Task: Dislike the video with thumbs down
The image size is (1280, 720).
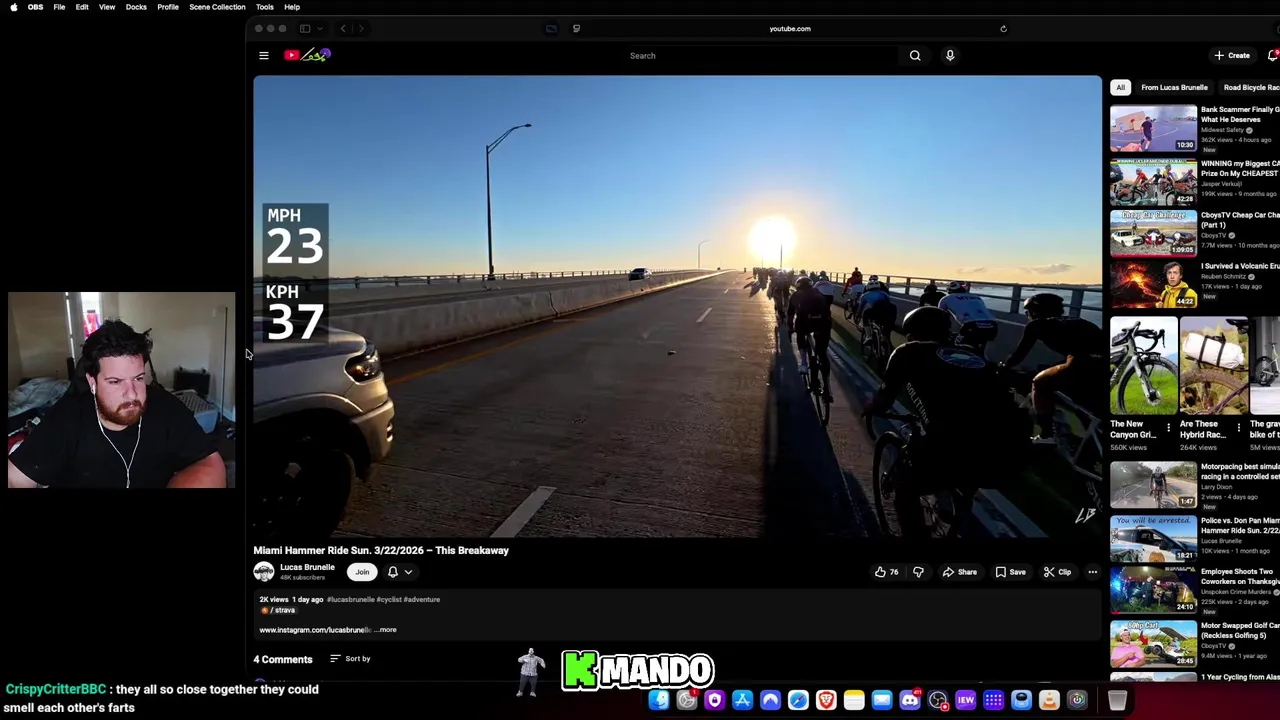Action: click(x=918, y=572)
